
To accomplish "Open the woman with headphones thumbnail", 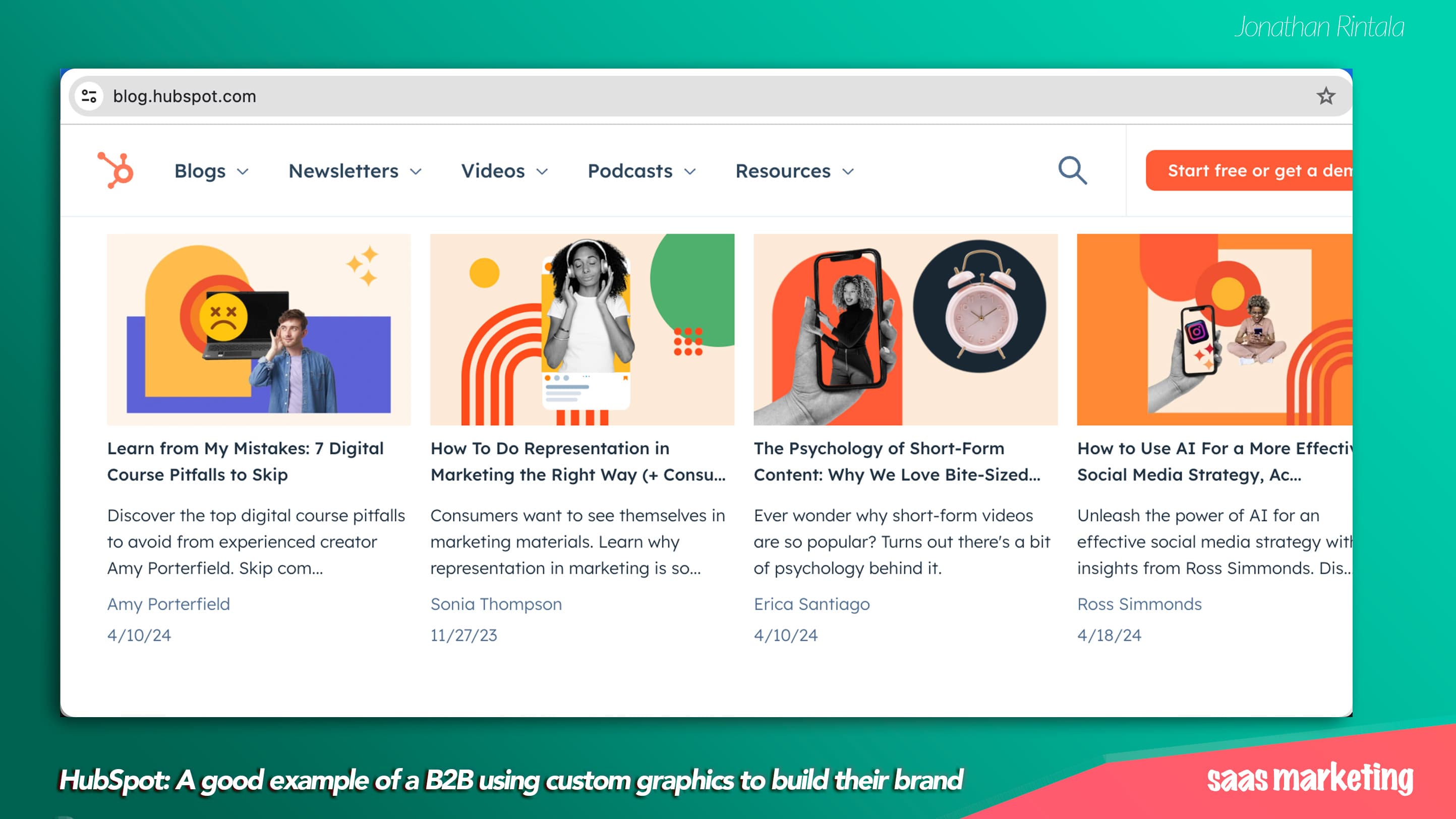I will click(582, 329).
